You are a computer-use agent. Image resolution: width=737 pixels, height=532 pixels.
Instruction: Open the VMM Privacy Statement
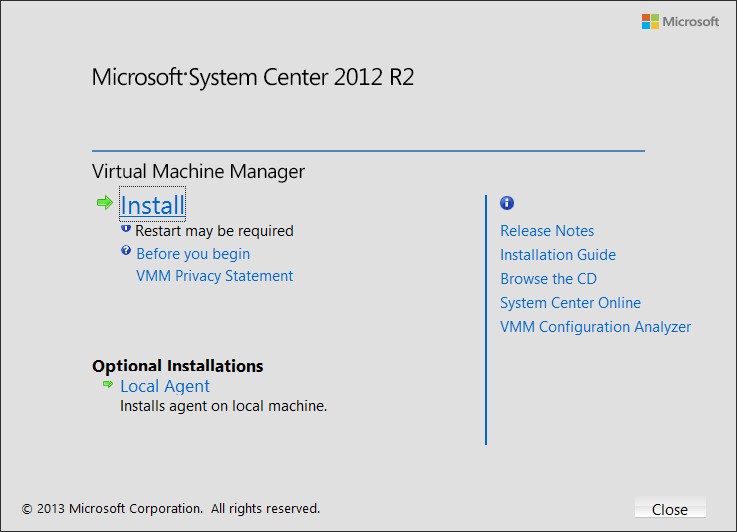click(x=215, y=276)
